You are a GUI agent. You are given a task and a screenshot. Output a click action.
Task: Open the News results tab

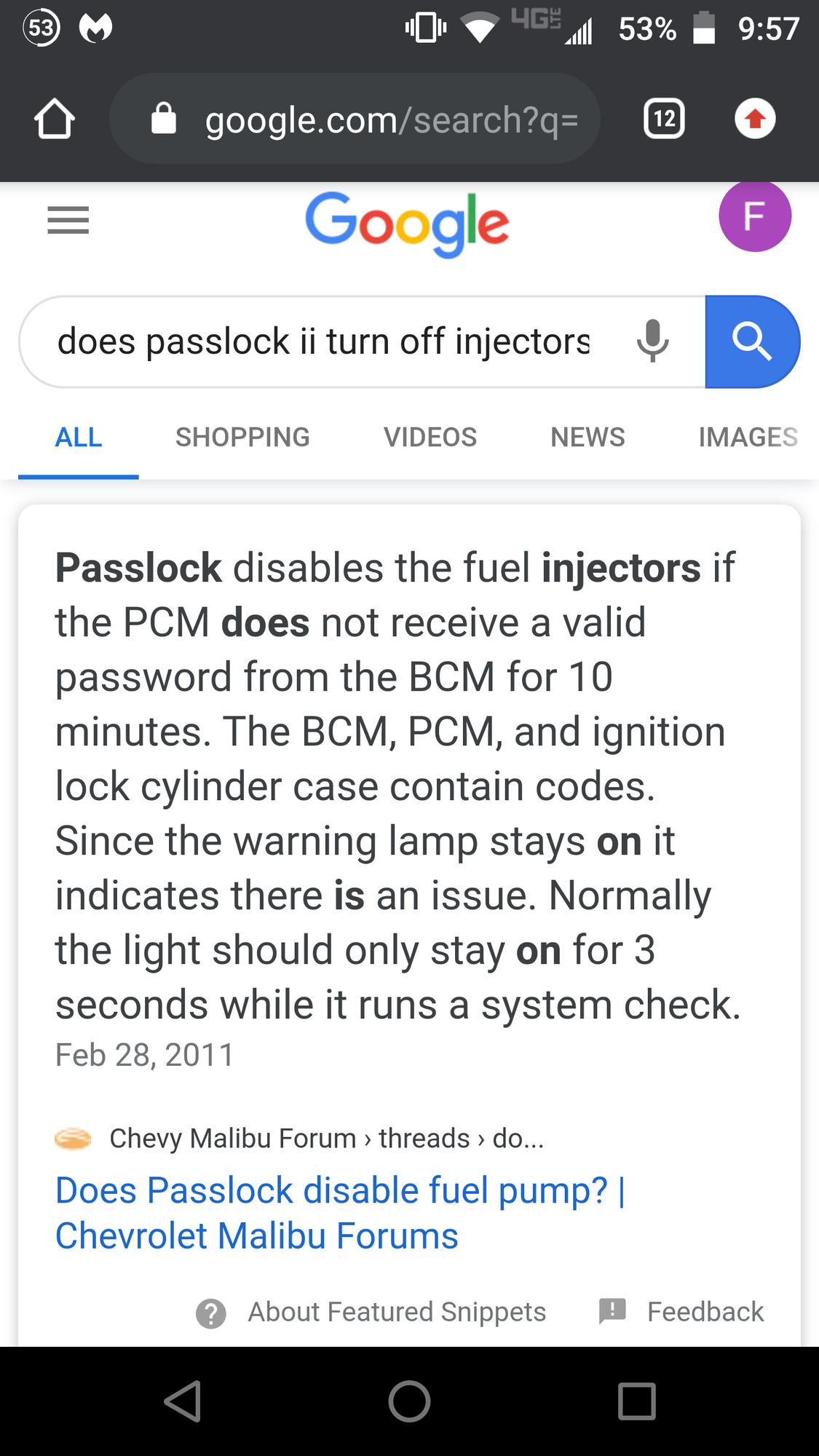pos(587,438)
